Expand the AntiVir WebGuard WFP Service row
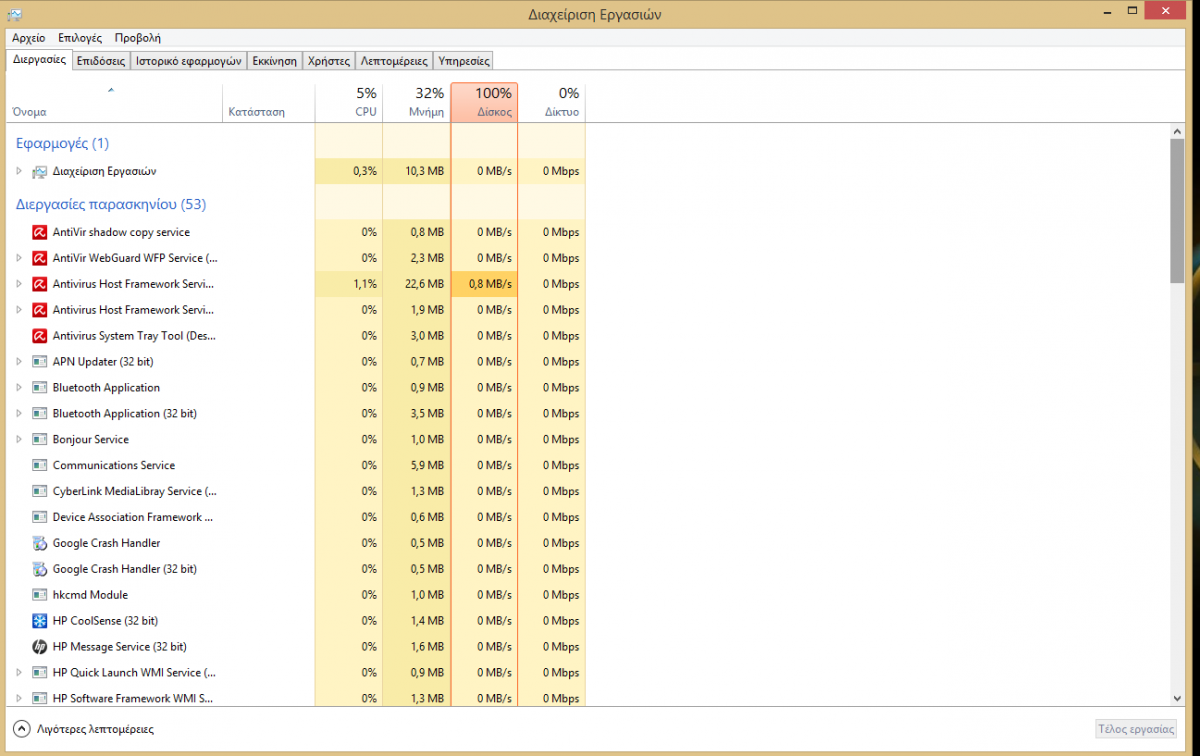Image resolution: width=1200 pixels, height=756 pixels. pos(19,258)
